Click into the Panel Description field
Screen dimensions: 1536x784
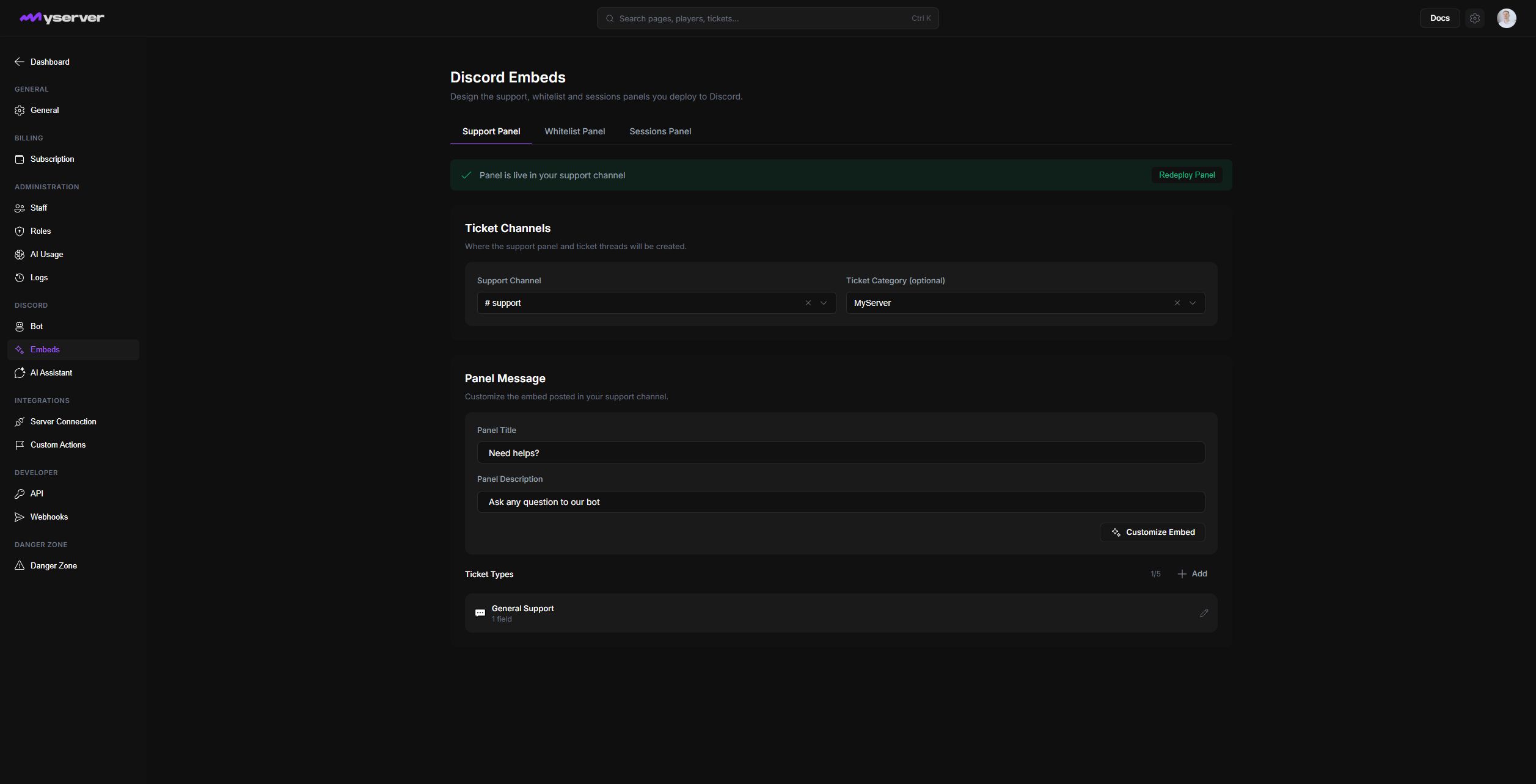tap(841, 502)
